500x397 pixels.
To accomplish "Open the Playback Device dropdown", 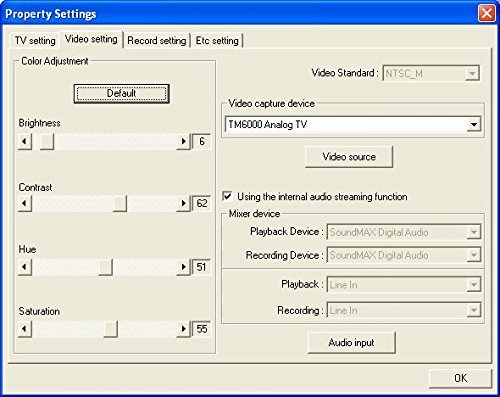I will (x=404, y=232).
